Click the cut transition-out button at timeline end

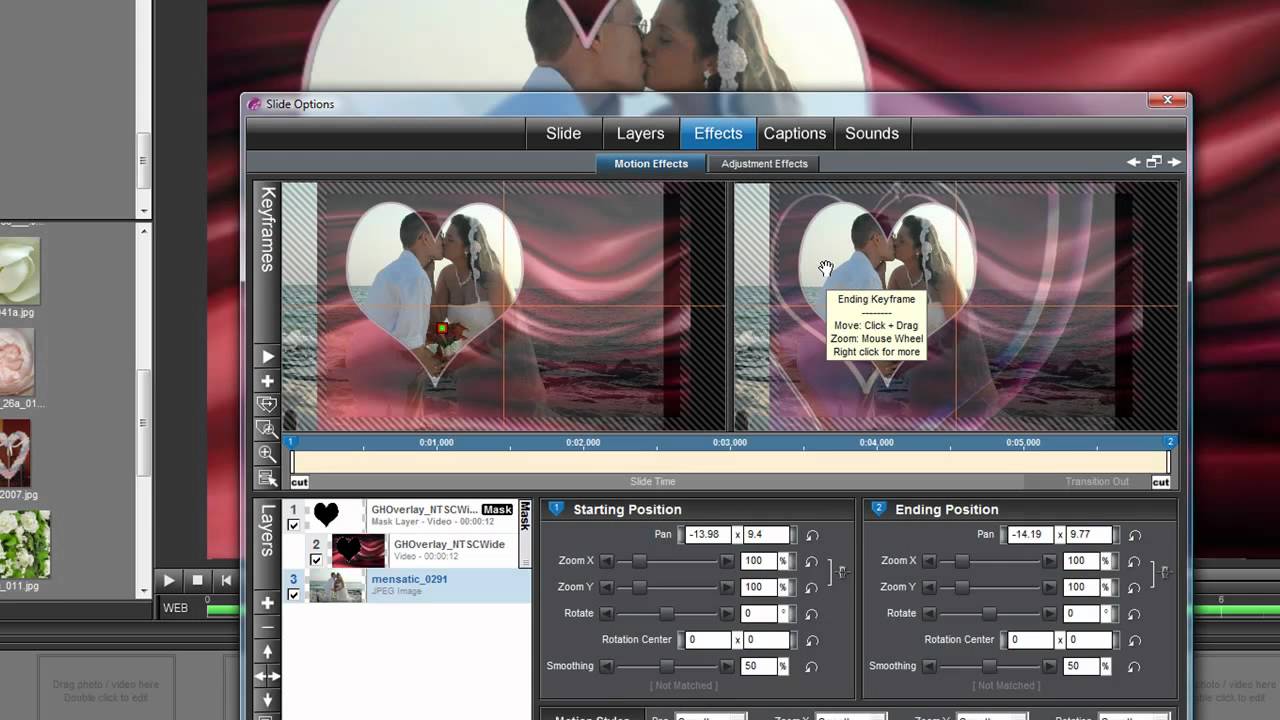click(1161, 482)
